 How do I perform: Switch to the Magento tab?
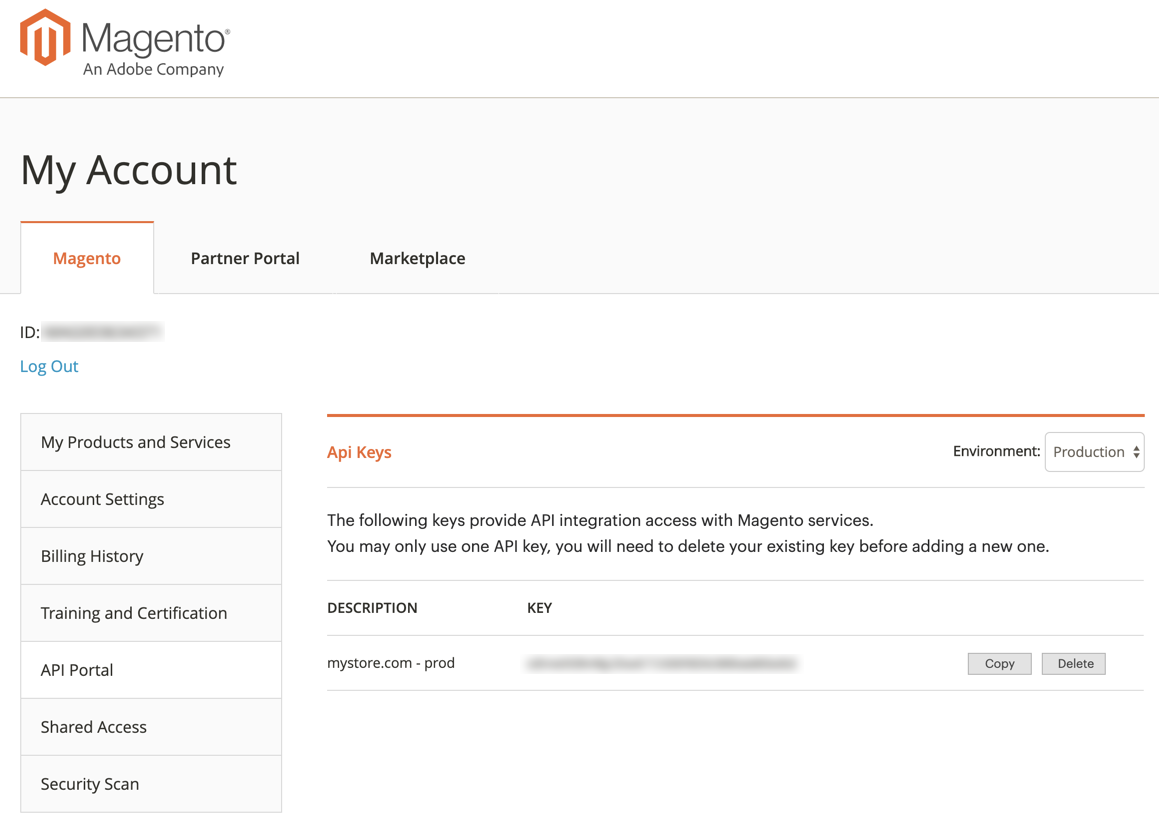click(86, 258)
